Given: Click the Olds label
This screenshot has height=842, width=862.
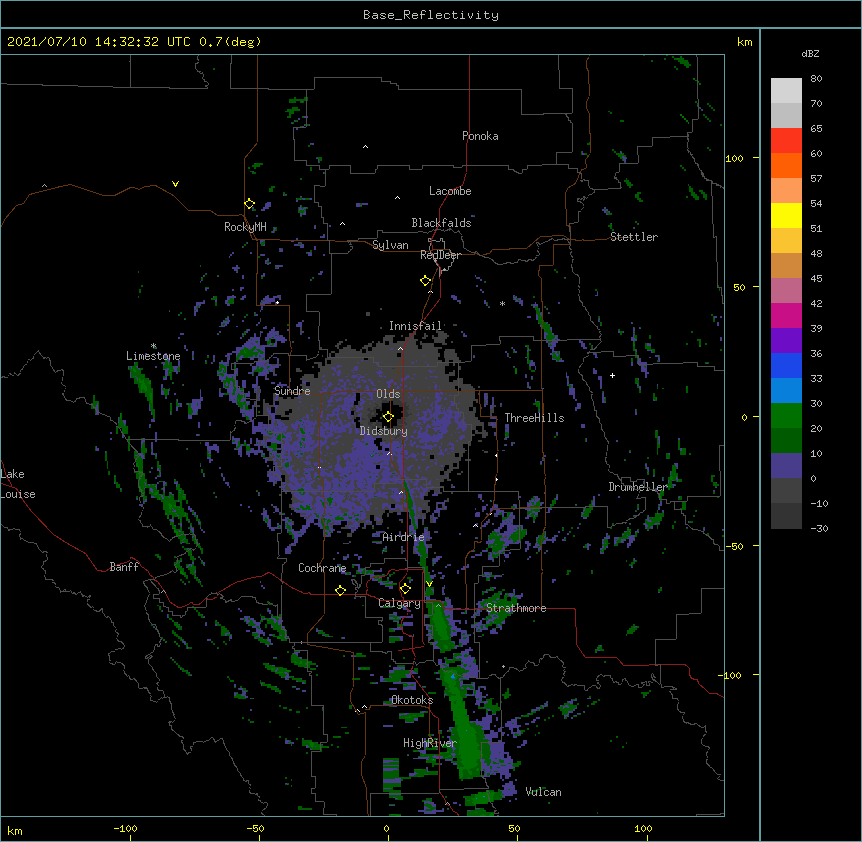Looking at the screenshot, I should 388,394.
